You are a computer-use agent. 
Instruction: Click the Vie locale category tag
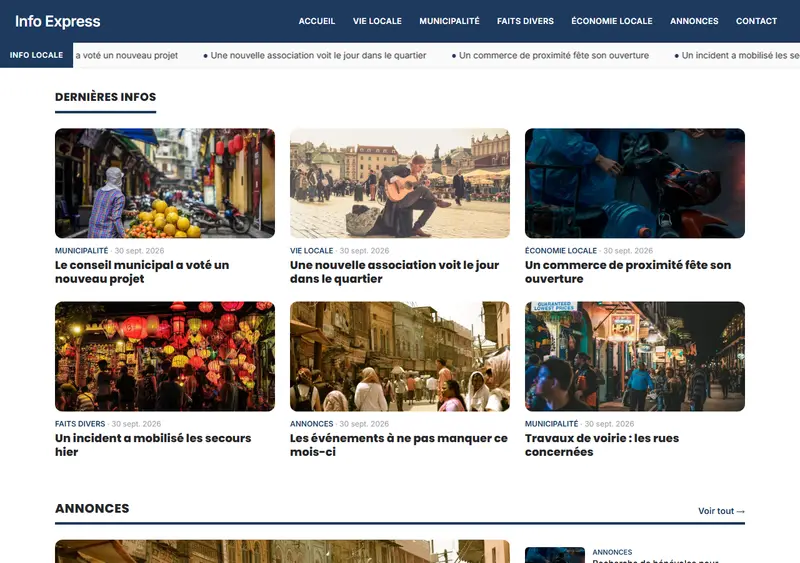[x=311, y=251]
